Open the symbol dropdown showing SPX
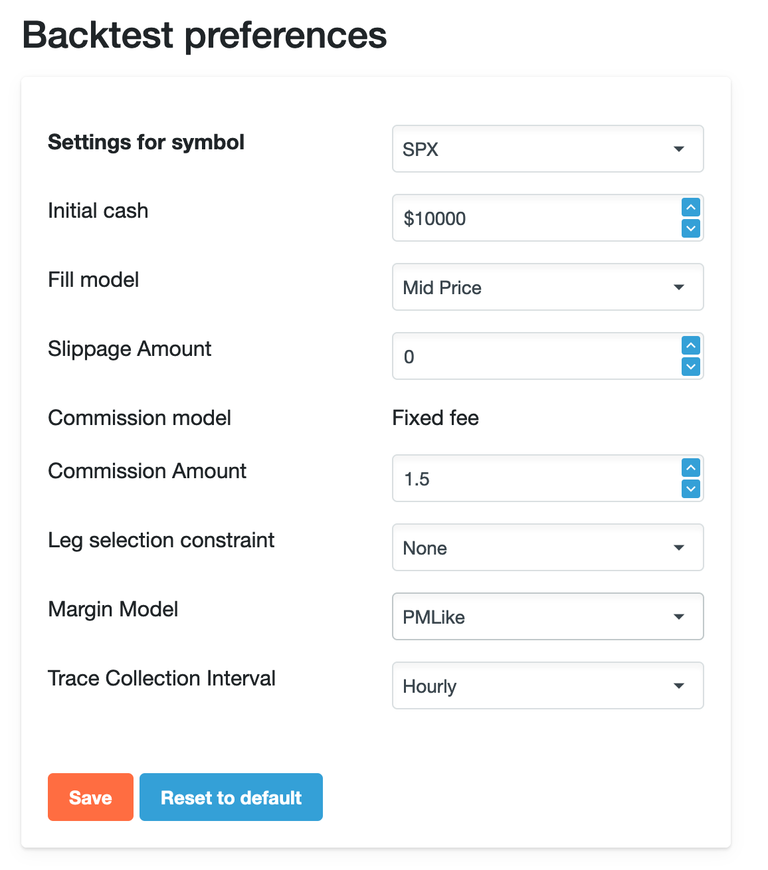Screen dimensions: 768x870 point(548,147)
